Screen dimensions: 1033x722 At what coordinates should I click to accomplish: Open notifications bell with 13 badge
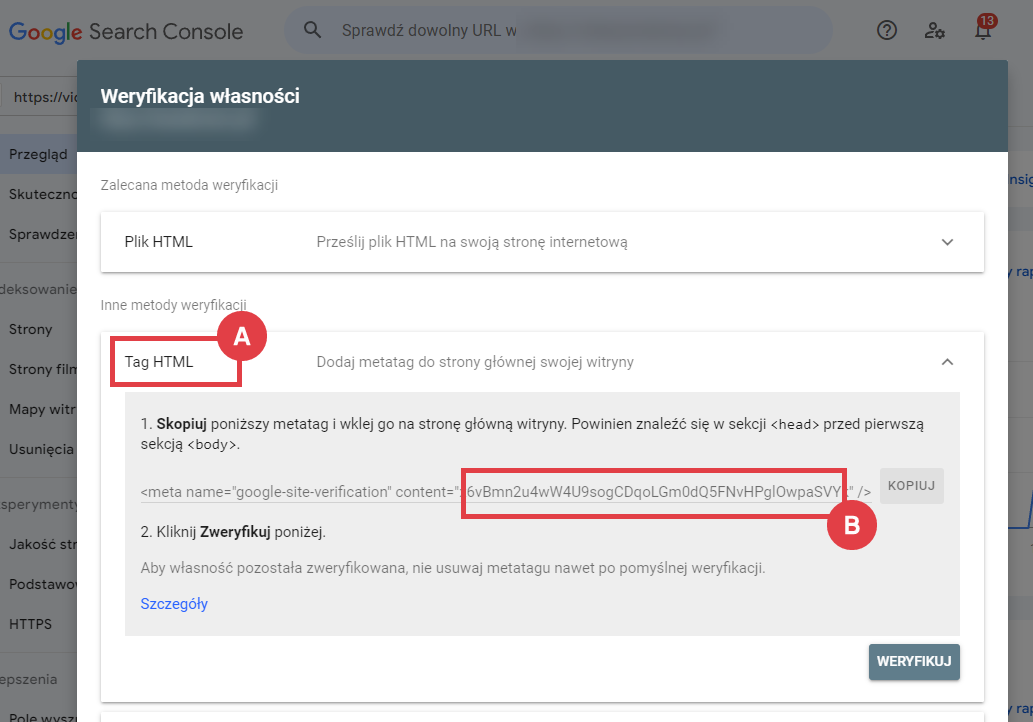click(984, 28)
